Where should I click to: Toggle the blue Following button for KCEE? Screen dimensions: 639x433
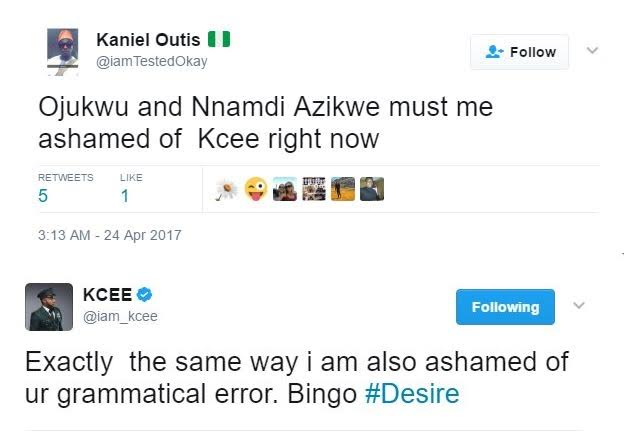pos(505,307)
